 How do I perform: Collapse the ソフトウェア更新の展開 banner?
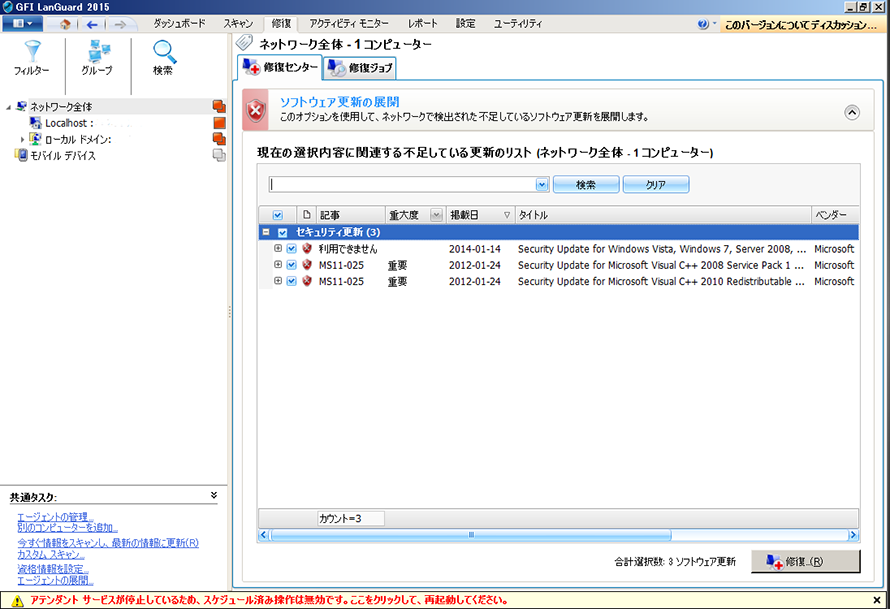coord(851,112)
